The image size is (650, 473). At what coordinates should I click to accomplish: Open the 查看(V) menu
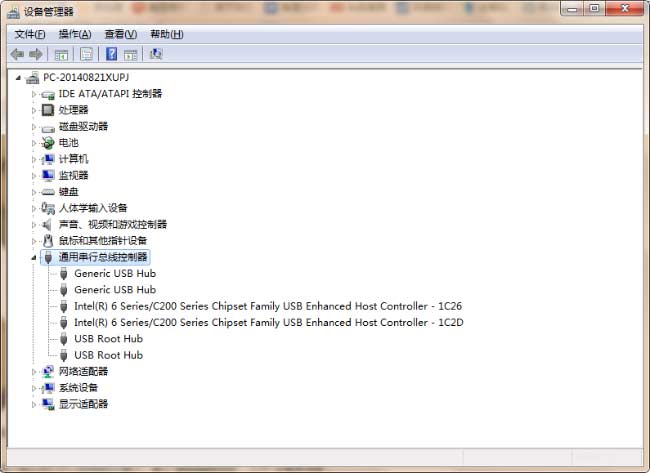click(x=121, y=34)
